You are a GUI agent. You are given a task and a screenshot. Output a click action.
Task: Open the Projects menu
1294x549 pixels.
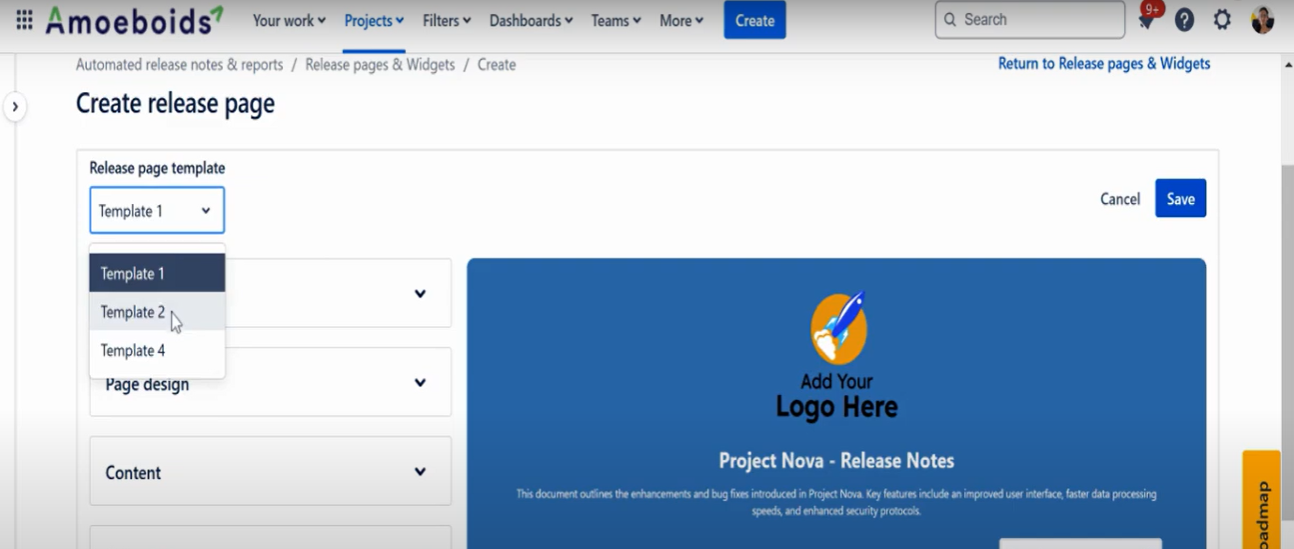pos(374,20)
